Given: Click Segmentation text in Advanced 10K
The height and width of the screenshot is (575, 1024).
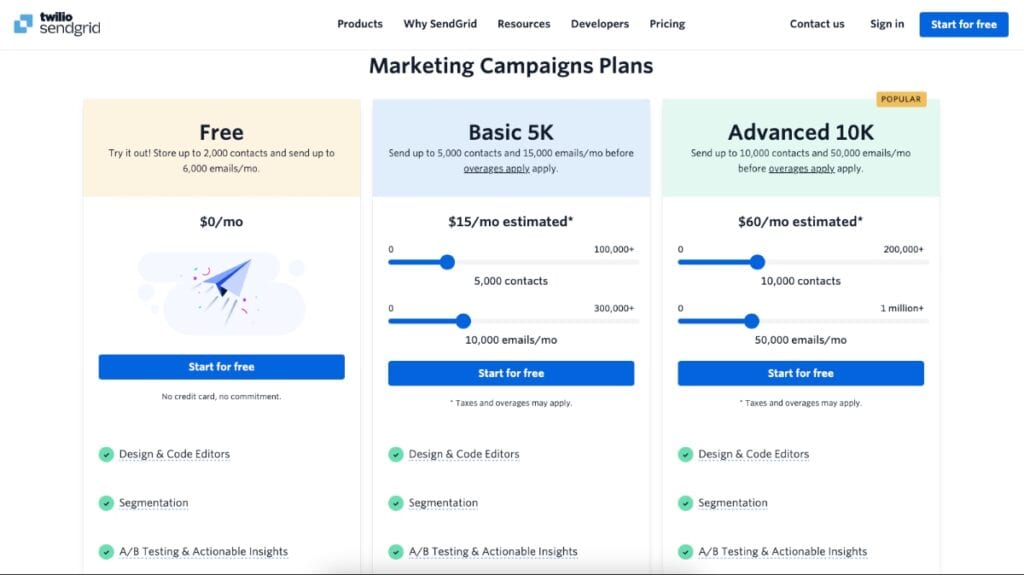Looking at the screenshot, I should pyautogui.click(x=733, y=503).
